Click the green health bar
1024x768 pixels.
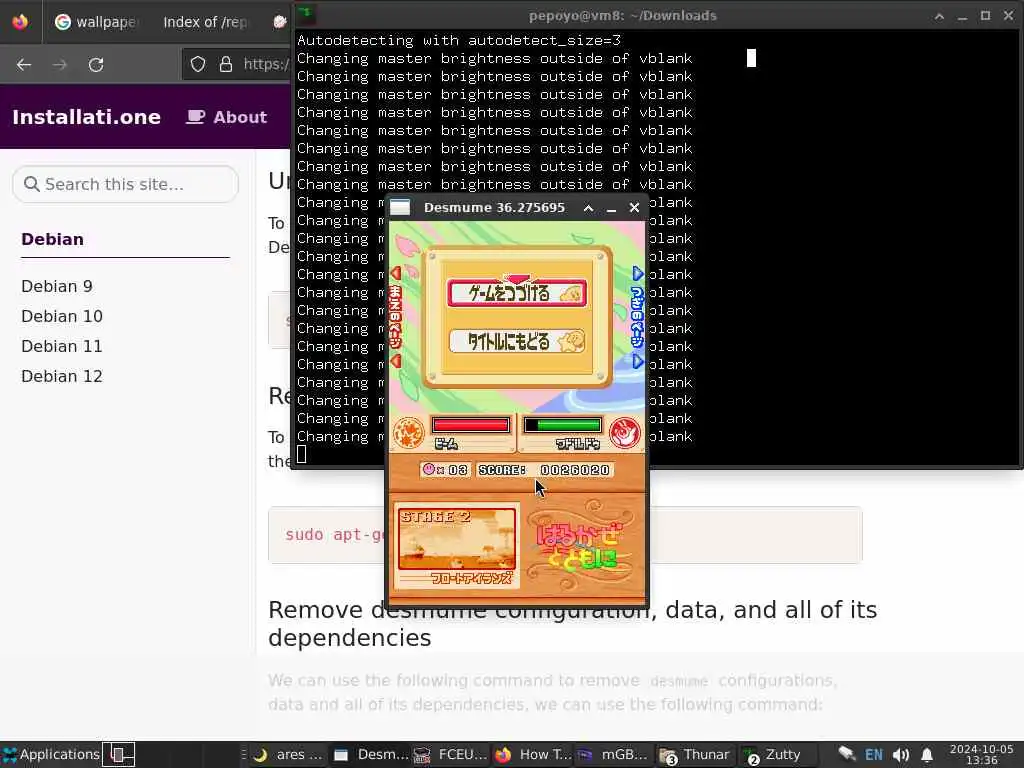coord(562,426)
